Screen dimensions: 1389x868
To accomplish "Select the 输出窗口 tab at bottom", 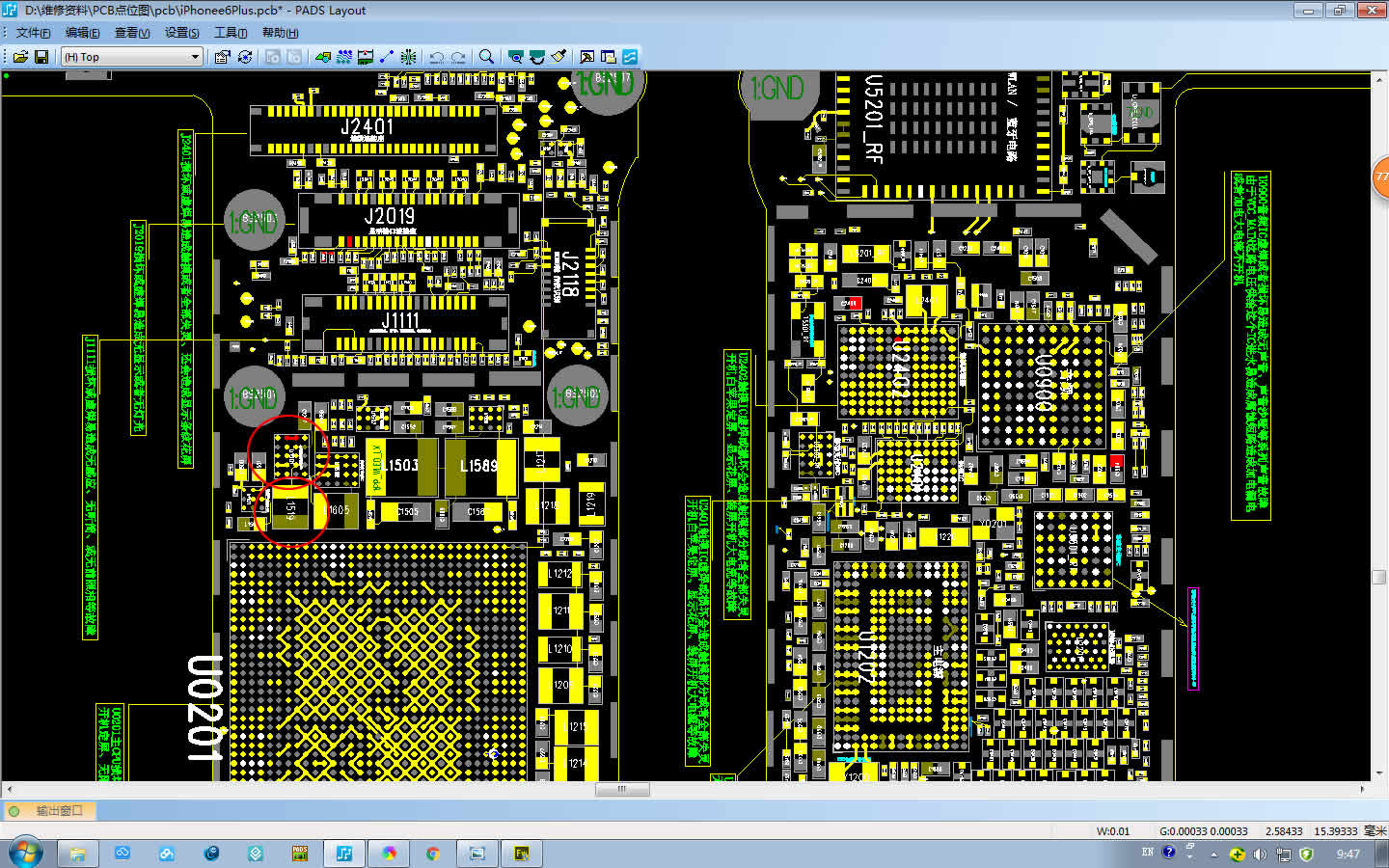I will 49,810.
